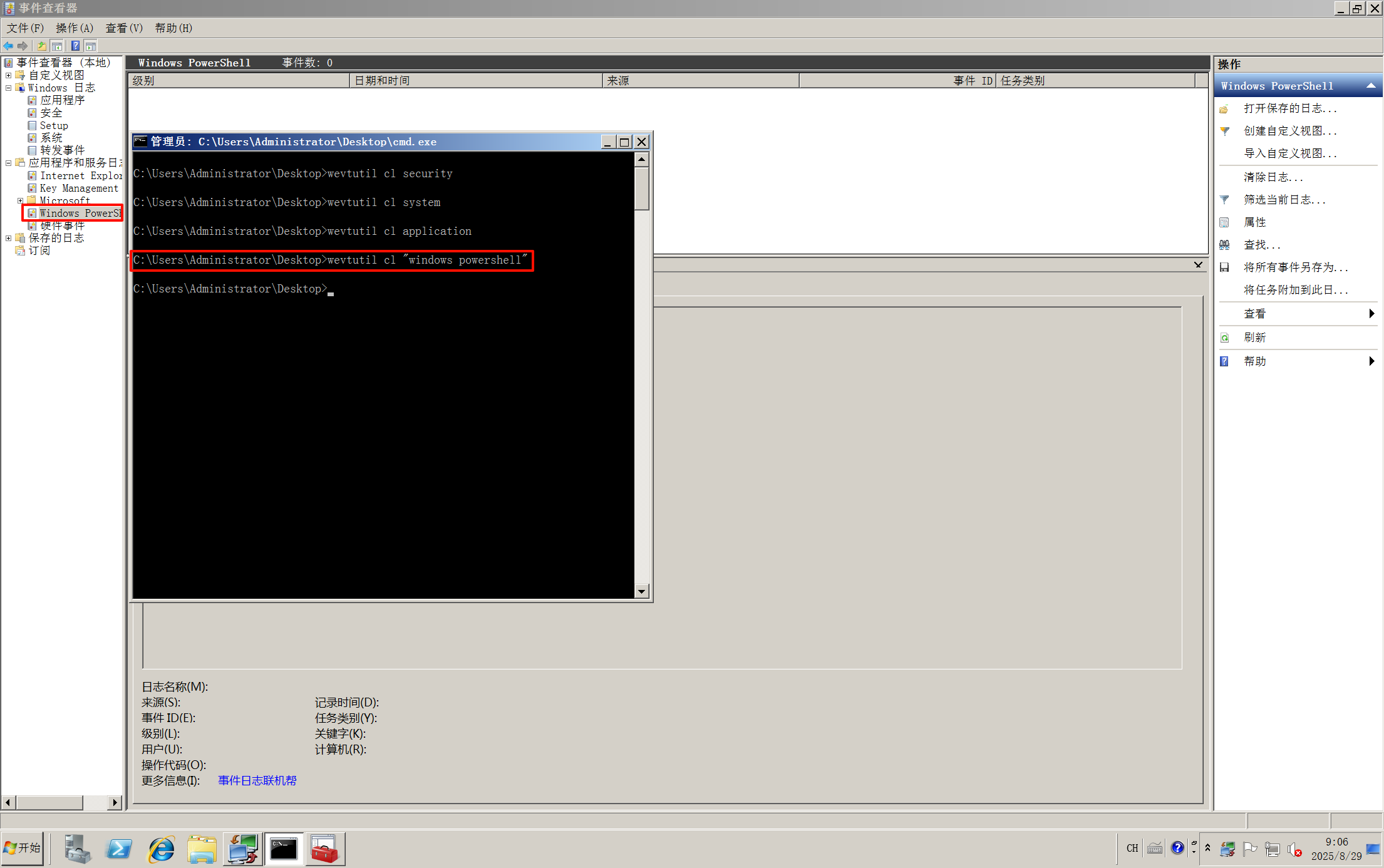Click the blue Back arrow toolbar icon
Viewport: 1384px width, 868px height.
tap(8, 46)
